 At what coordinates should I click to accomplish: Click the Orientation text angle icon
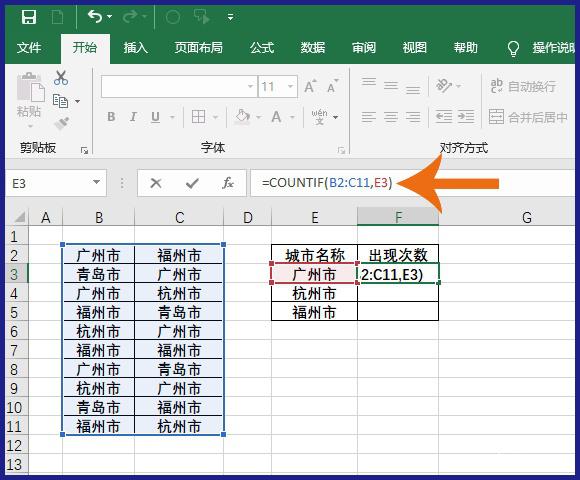pyautogui.click(x=444, y=86)
